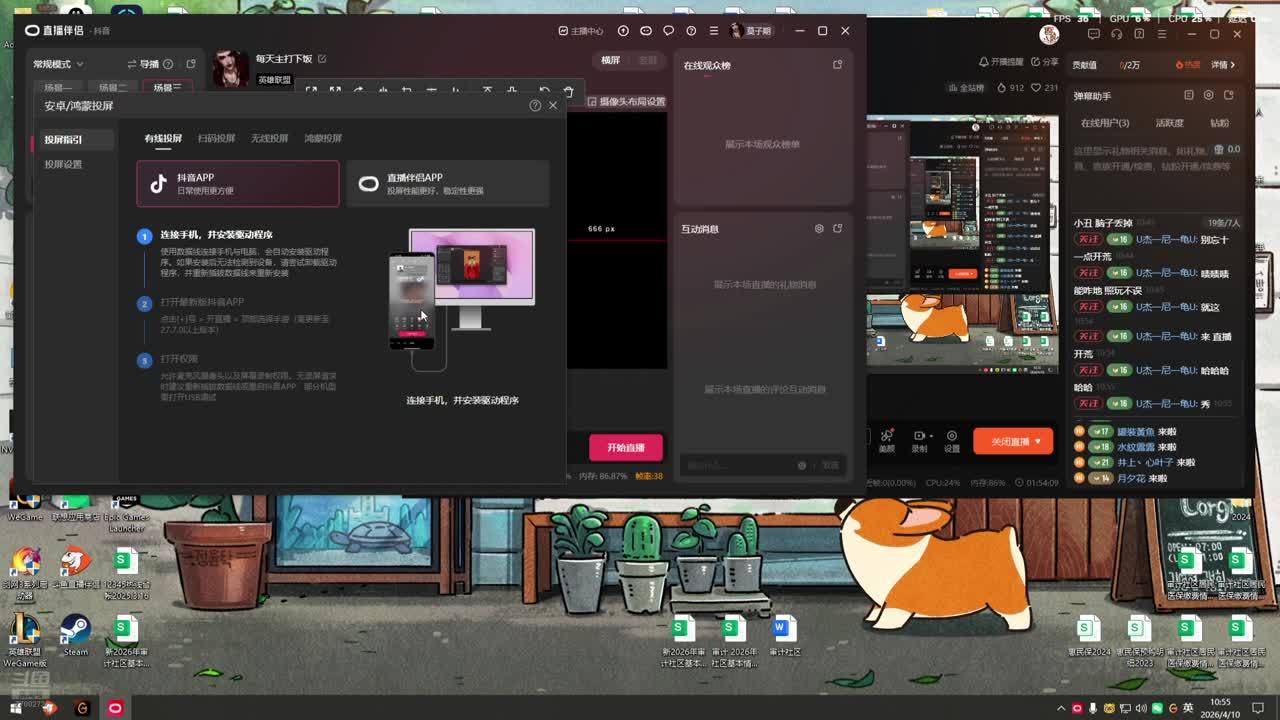This screenshot has height=720, width=1280.
Task: Open the 投屏设置 sidebar item
Action: (x=63, y=164)
